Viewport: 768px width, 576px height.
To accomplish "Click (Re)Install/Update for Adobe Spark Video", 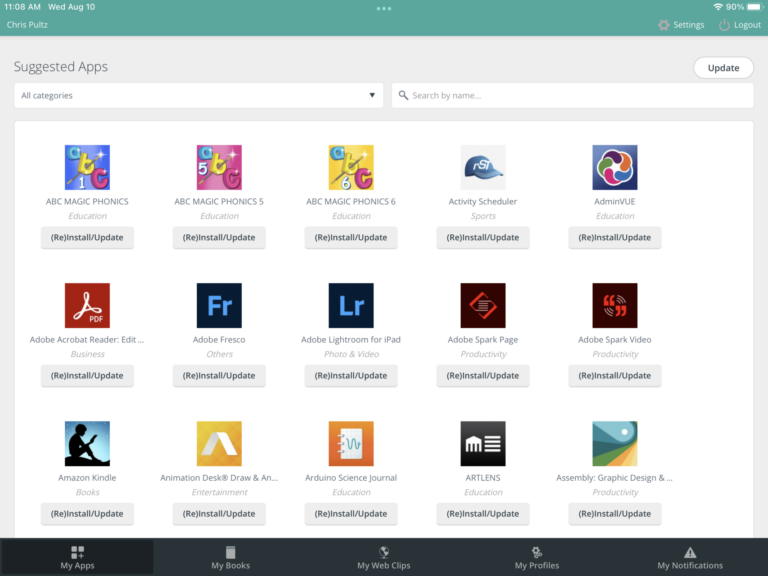I will click(x=615, y=376).
